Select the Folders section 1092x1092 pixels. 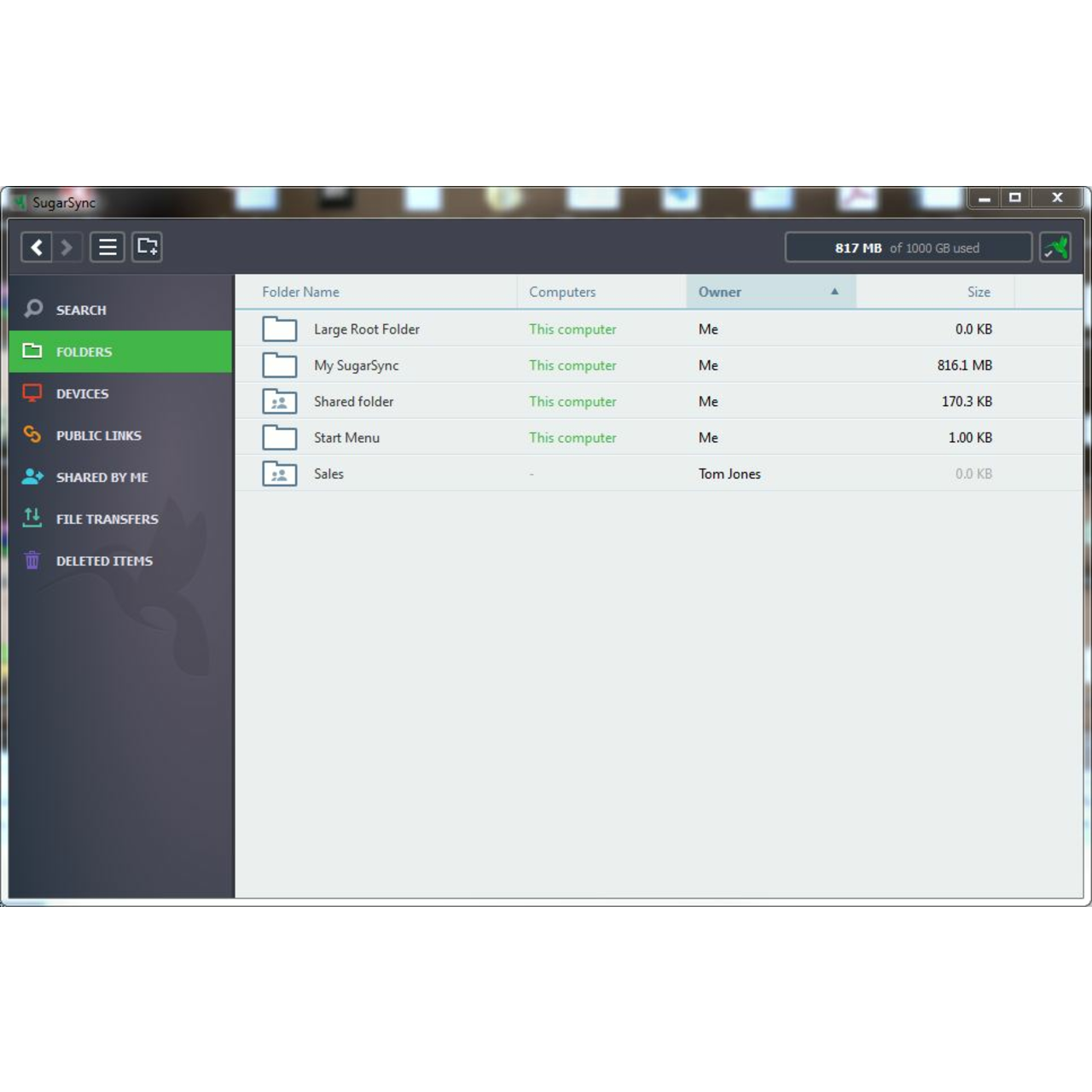pos(120,351)
